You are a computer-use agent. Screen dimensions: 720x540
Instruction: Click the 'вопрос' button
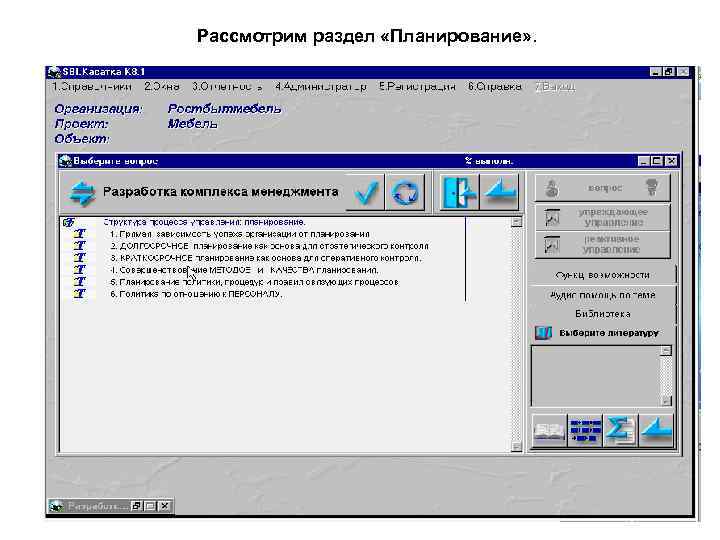tap(602, 188)
